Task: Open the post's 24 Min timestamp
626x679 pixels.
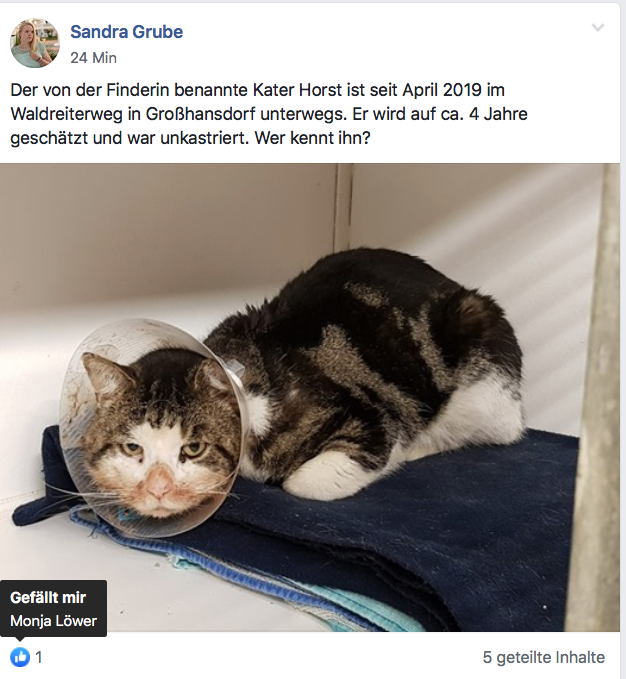Action: tap(94, 58)
